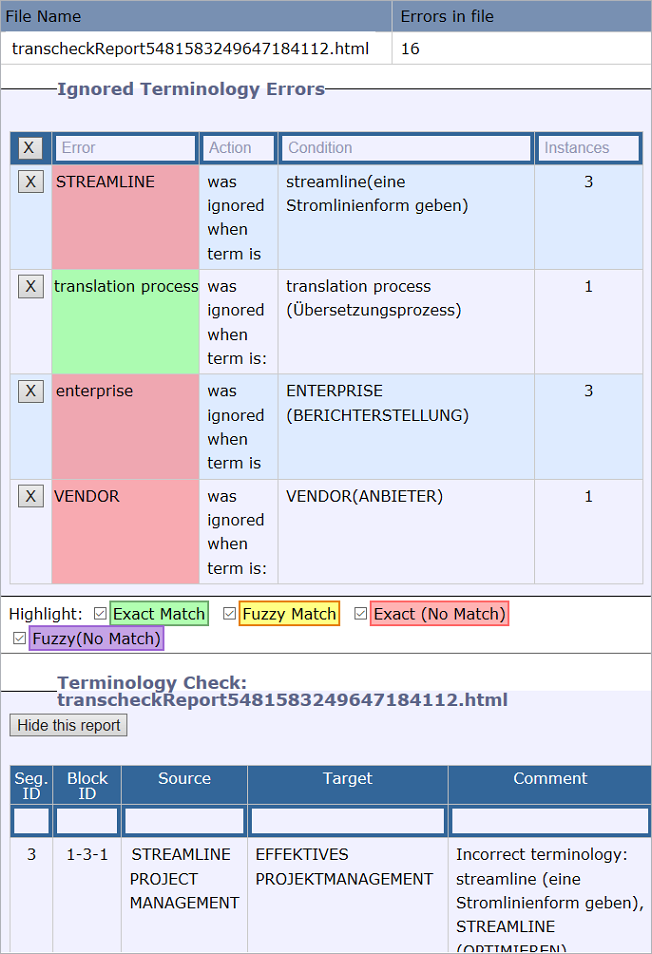This screenshot has height=954, width=652.
Task: Toggle the Exact Match highlight checkbox
Action: tap(100, 613)
